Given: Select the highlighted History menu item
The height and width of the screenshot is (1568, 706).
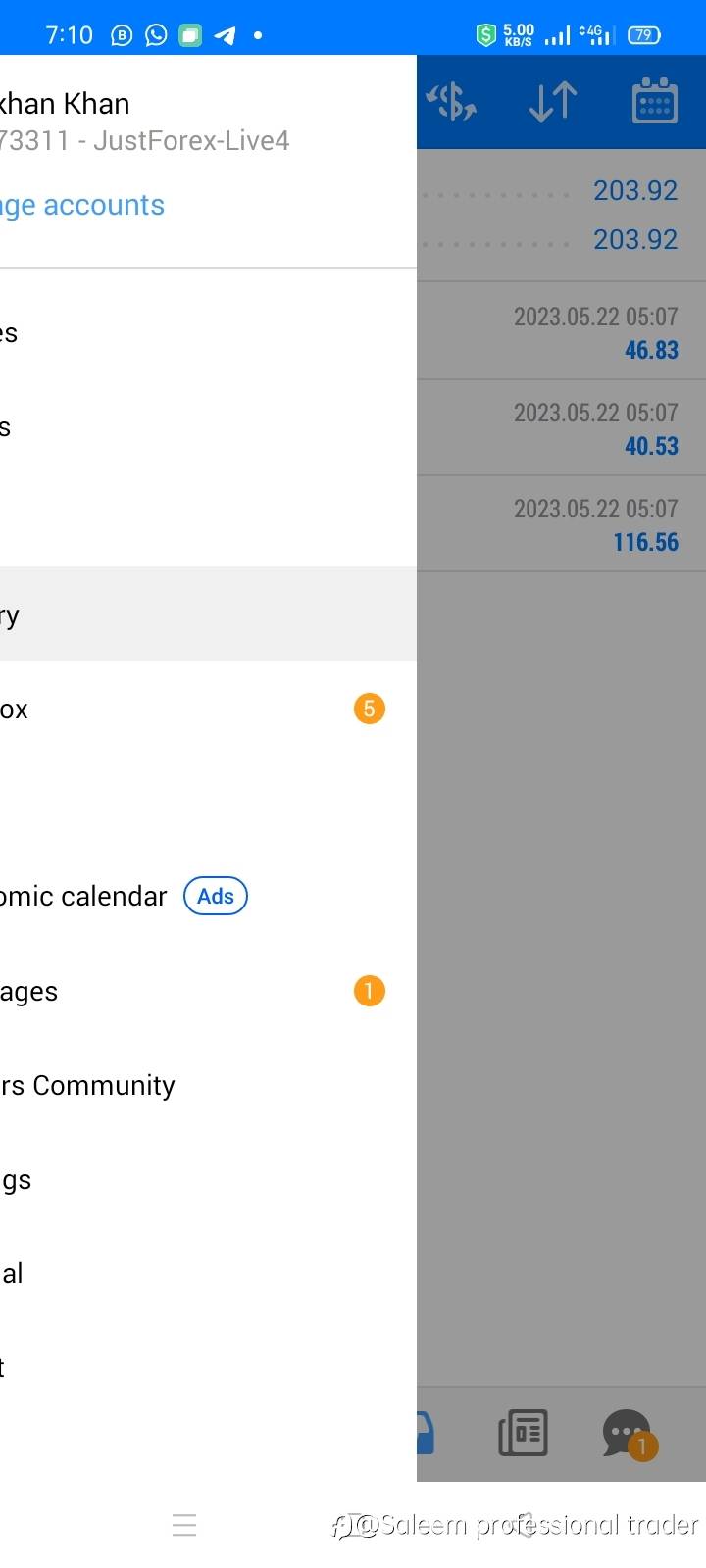Looking at the screenshot, I should (196, 614).
